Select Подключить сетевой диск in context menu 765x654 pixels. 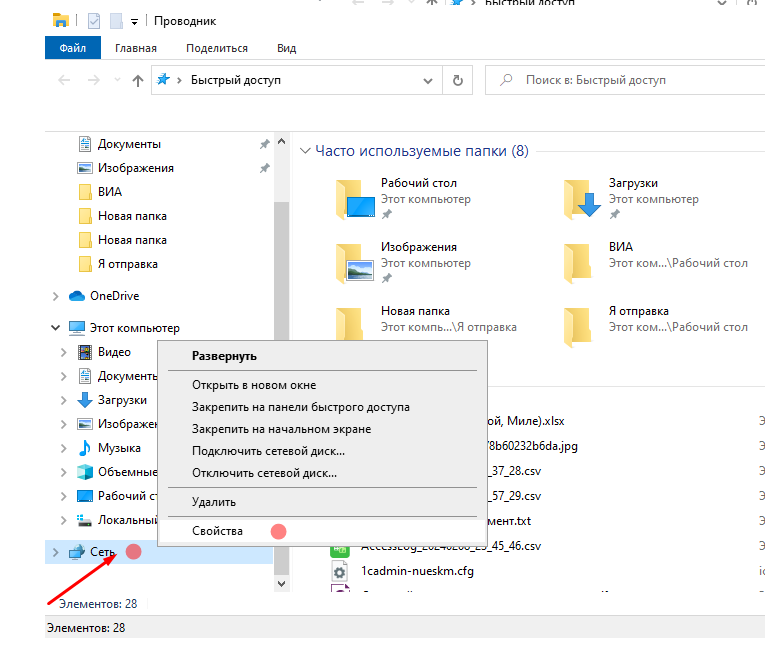click(x=264, y=451)
